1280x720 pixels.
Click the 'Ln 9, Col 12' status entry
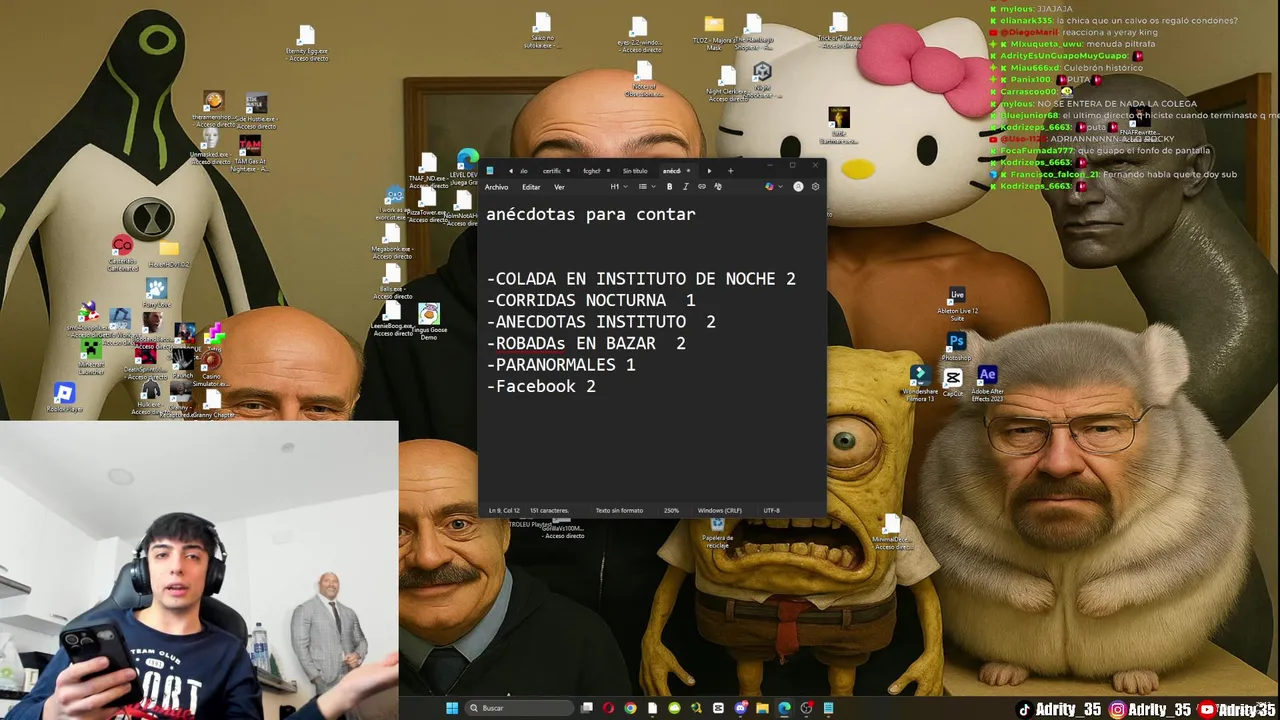(504, 510)
